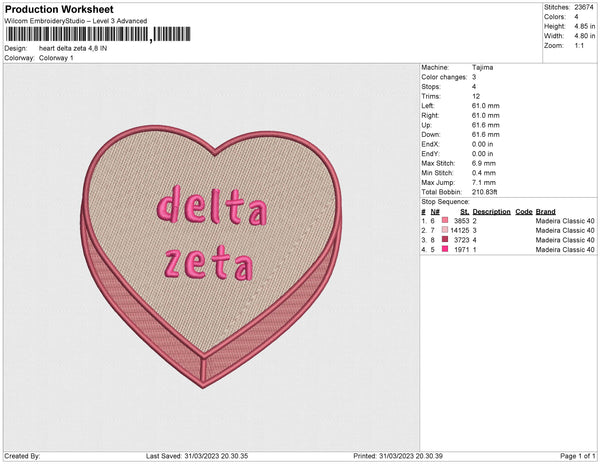The height and width of the screenshot is (464, 600).
Task: Click stitch count 3723 in stop table
Action: pyautogui.click(x=461, y=240)
